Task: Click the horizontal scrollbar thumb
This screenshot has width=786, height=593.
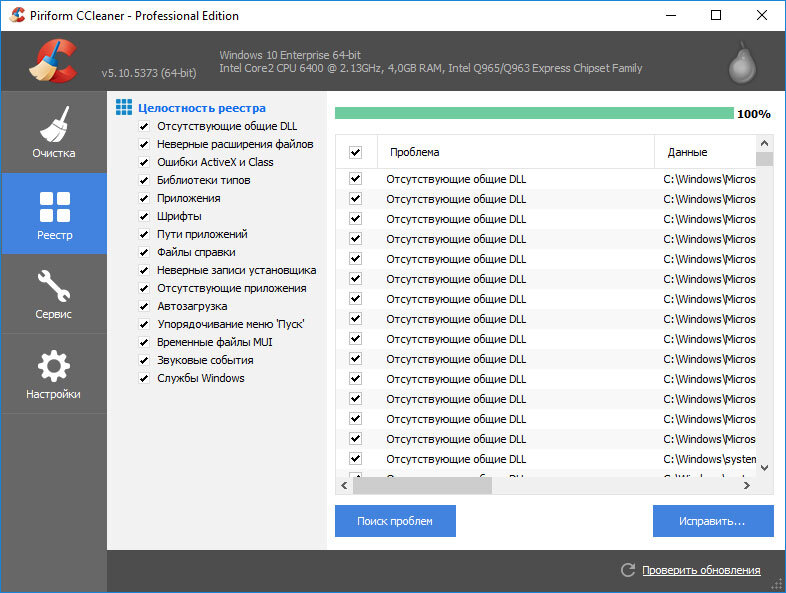Action: 423,485
